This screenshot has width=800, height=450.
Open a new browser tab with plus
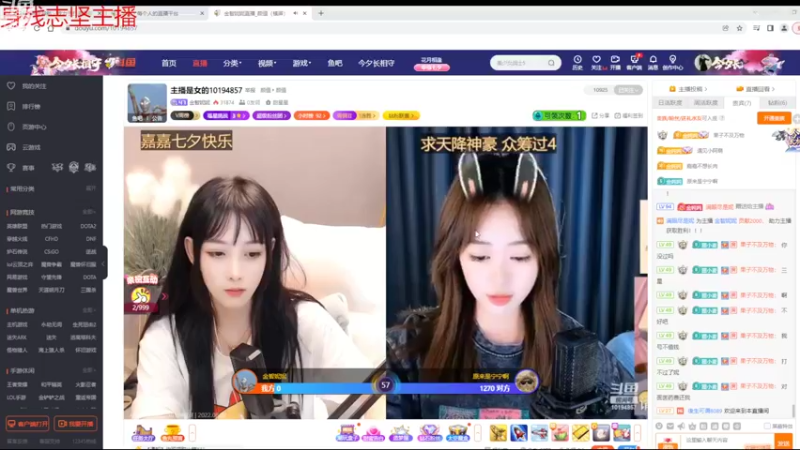pos(321,13)
